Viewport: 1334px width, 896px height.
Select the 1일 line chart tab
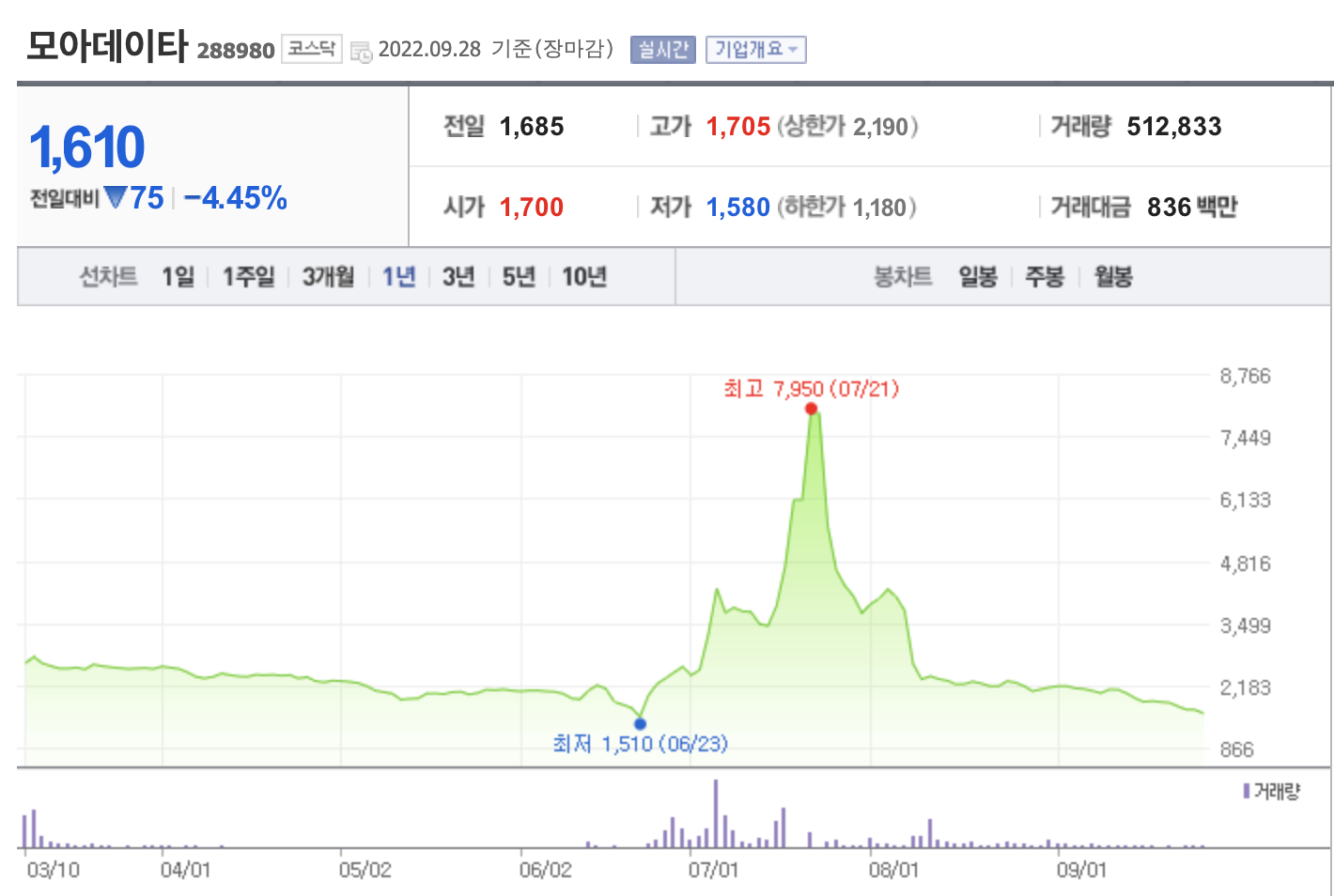click(178, 276)
